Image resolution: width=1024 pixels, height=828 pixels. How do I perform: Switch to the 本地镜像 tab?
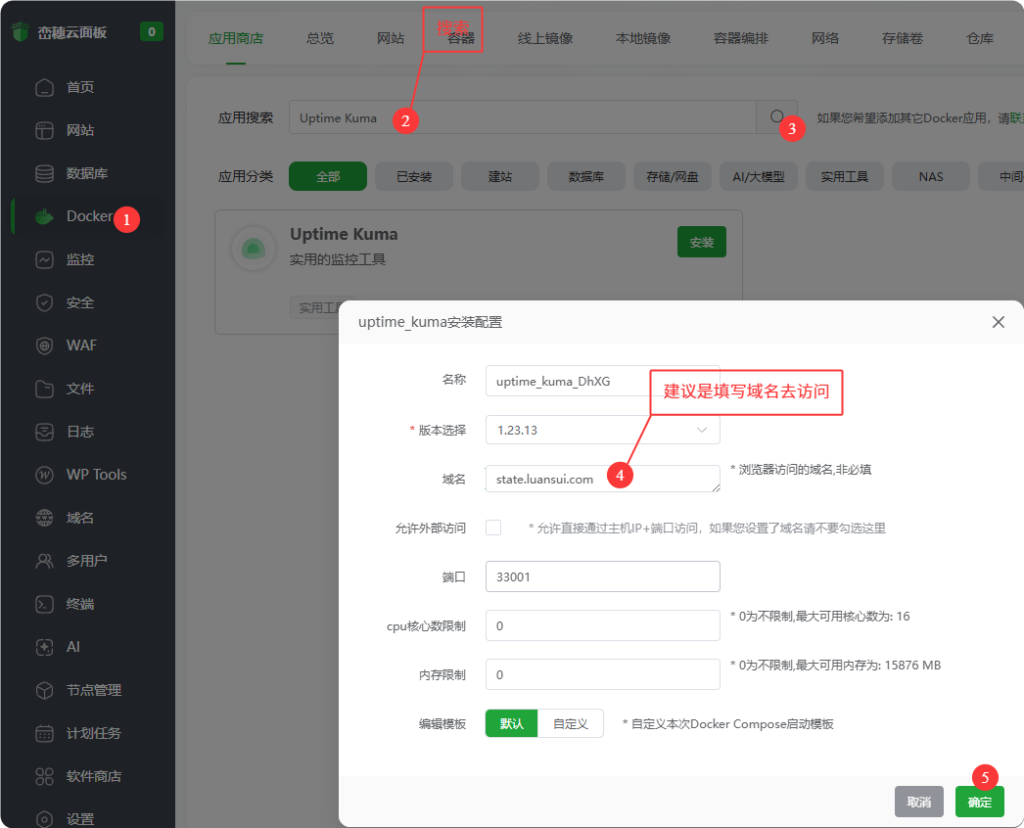point(643,39)
